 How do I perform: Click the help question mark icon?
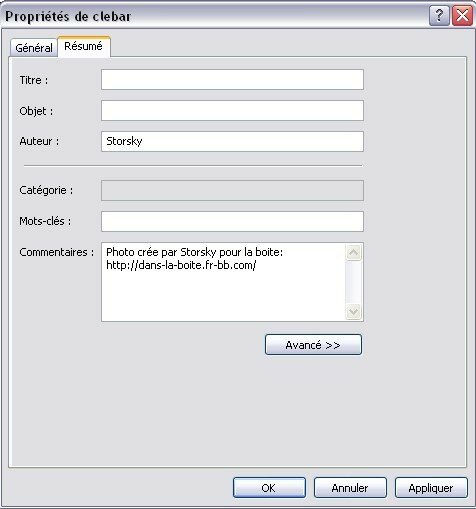439,15
